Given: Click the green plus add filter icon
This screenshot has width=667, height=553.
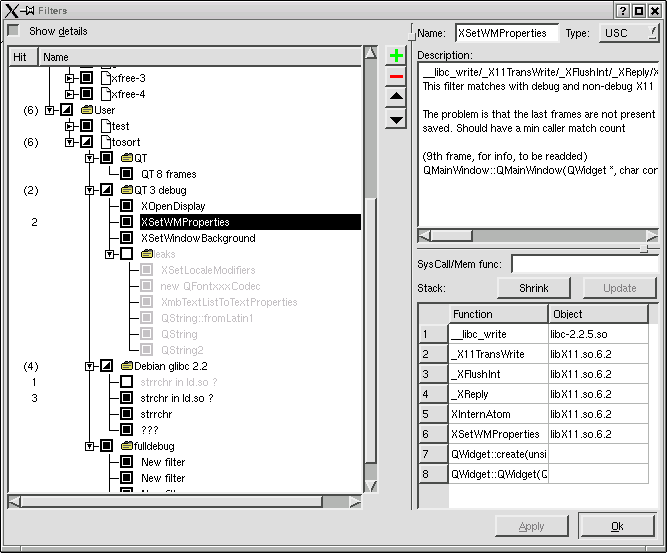Looking at the screenshot, I should pos(396,55).
